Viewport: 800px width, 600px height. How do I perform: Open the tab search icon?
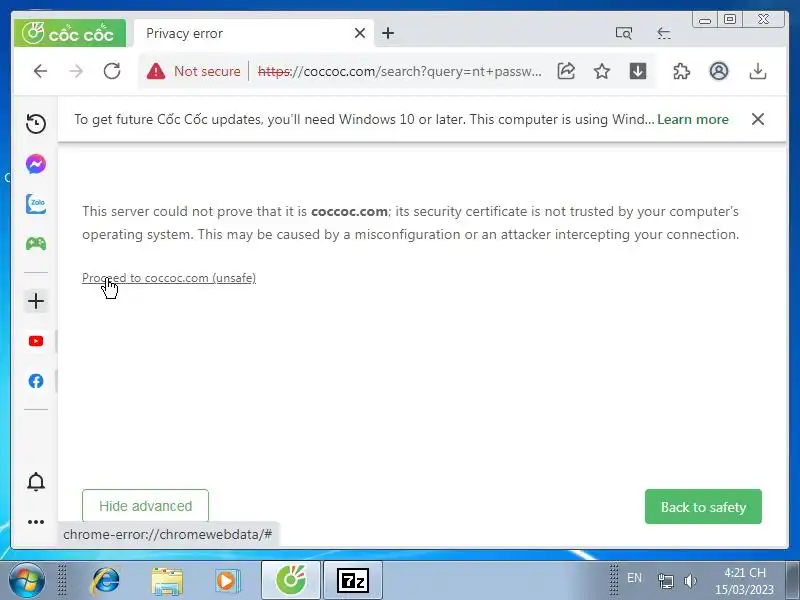click(623, 34)
